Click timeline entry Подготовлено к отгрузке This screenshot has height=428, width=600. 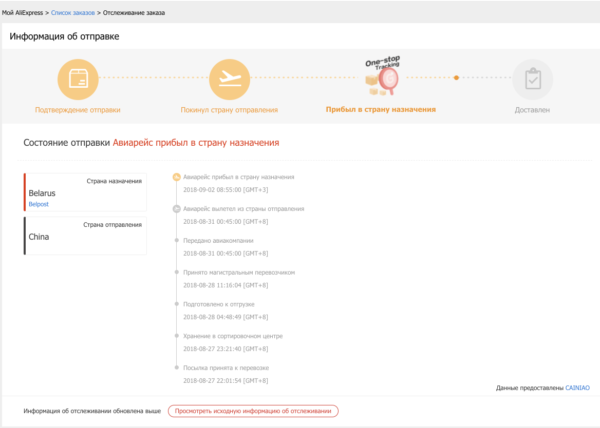click(218, 304)
